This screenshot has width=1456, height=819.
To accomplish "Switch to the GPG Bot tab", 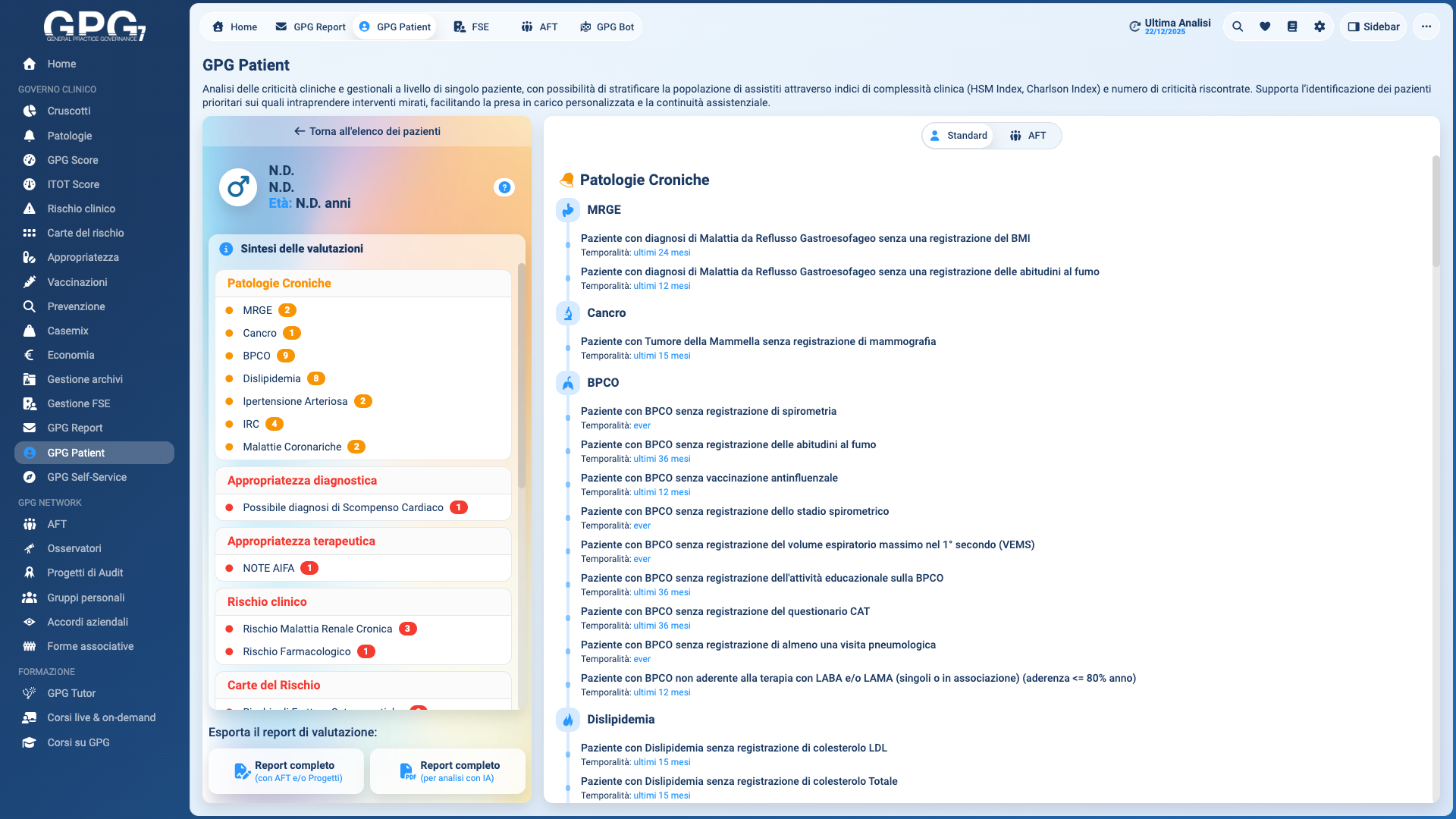I will (607, 27).
